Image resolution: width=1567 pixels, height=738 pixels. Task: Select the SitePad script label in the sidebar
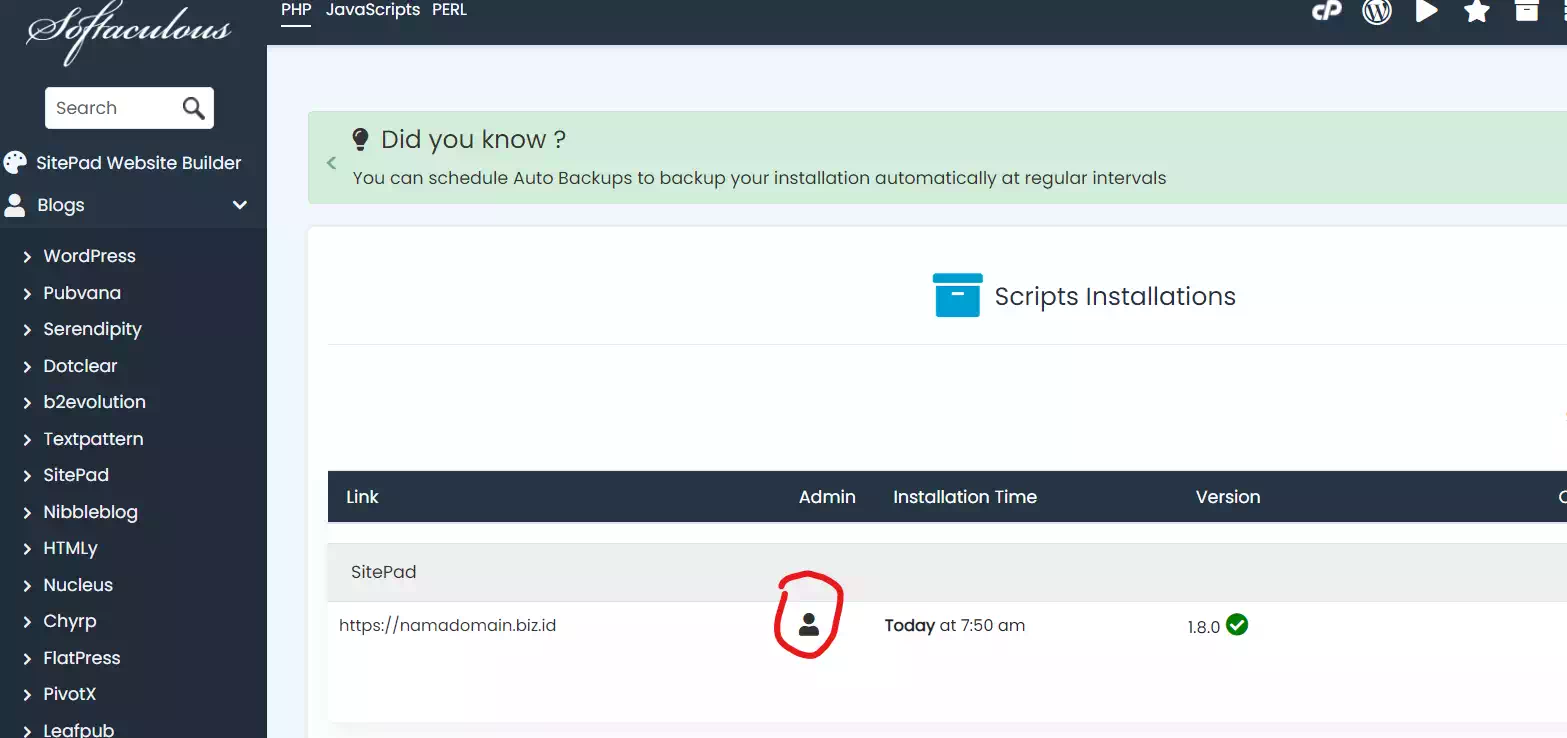tap(76, 475)
